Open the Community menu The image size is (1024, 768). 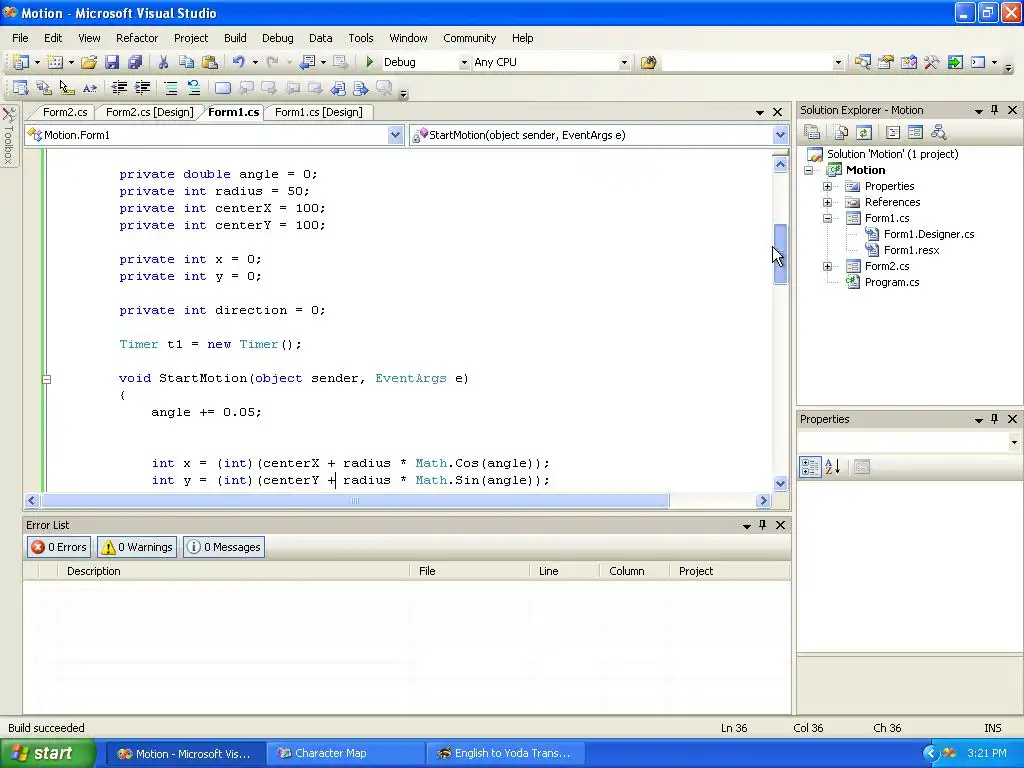[470, 38]
